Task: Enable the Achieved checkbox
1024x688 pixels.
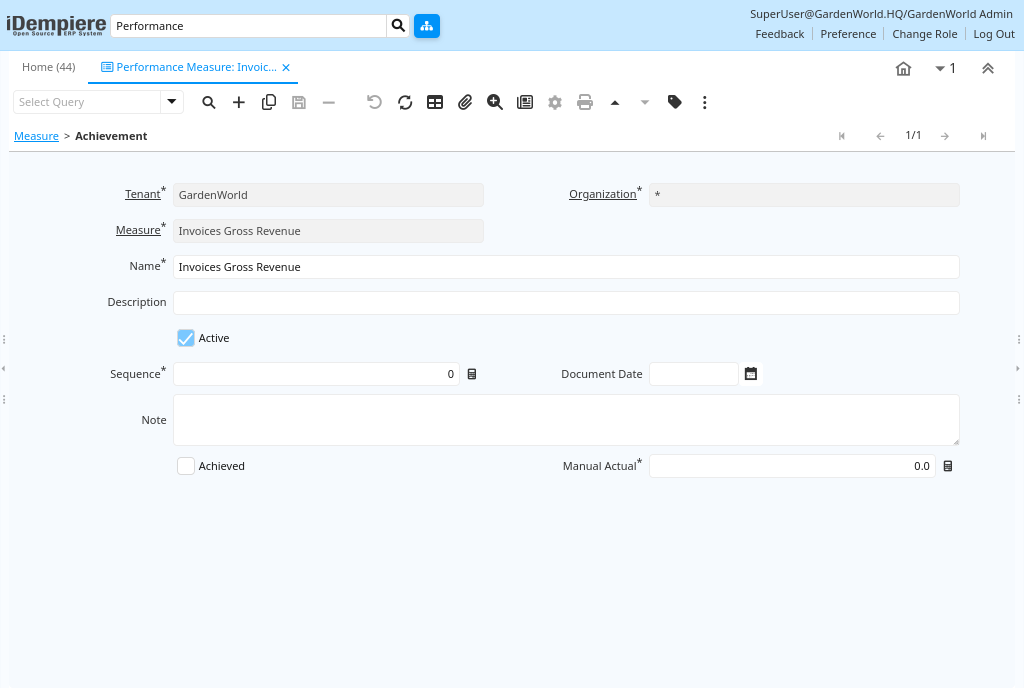Action: click(186, 466)
